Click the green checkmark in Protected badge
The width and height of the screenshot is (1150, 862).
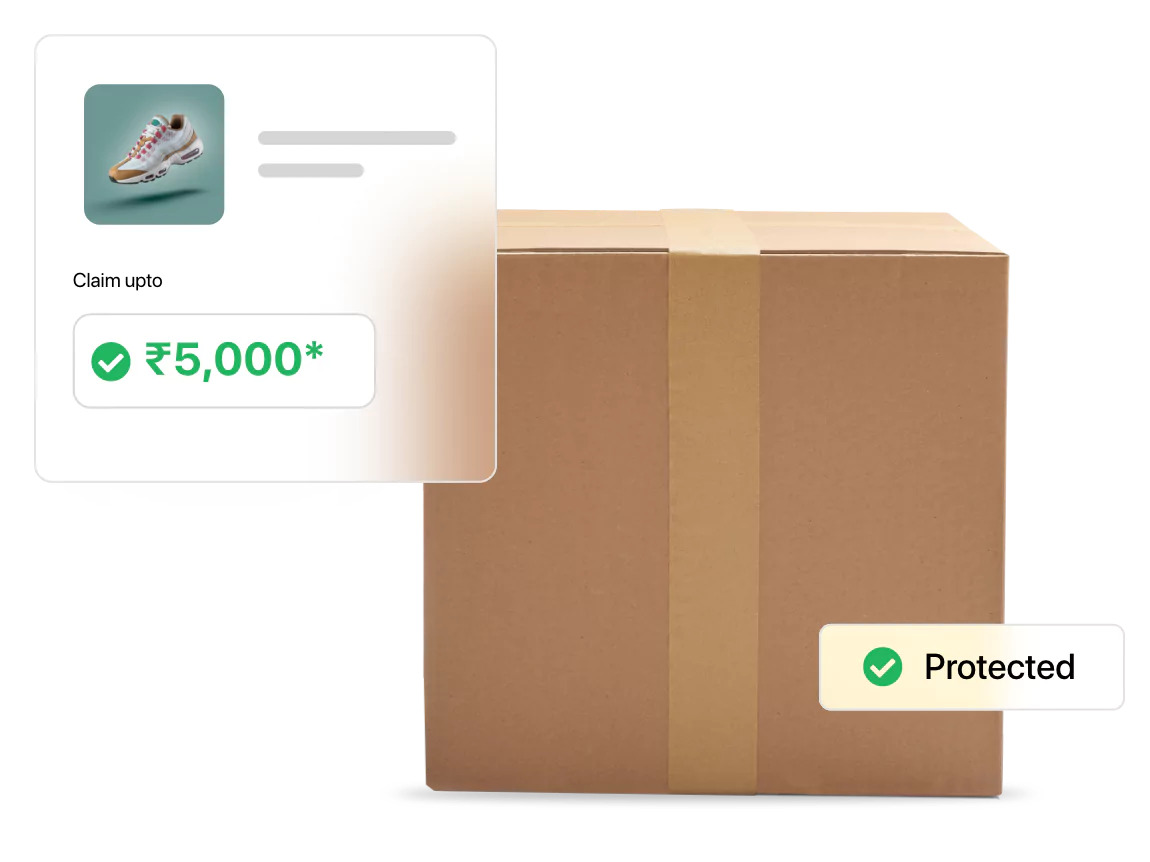click(882, 667)
